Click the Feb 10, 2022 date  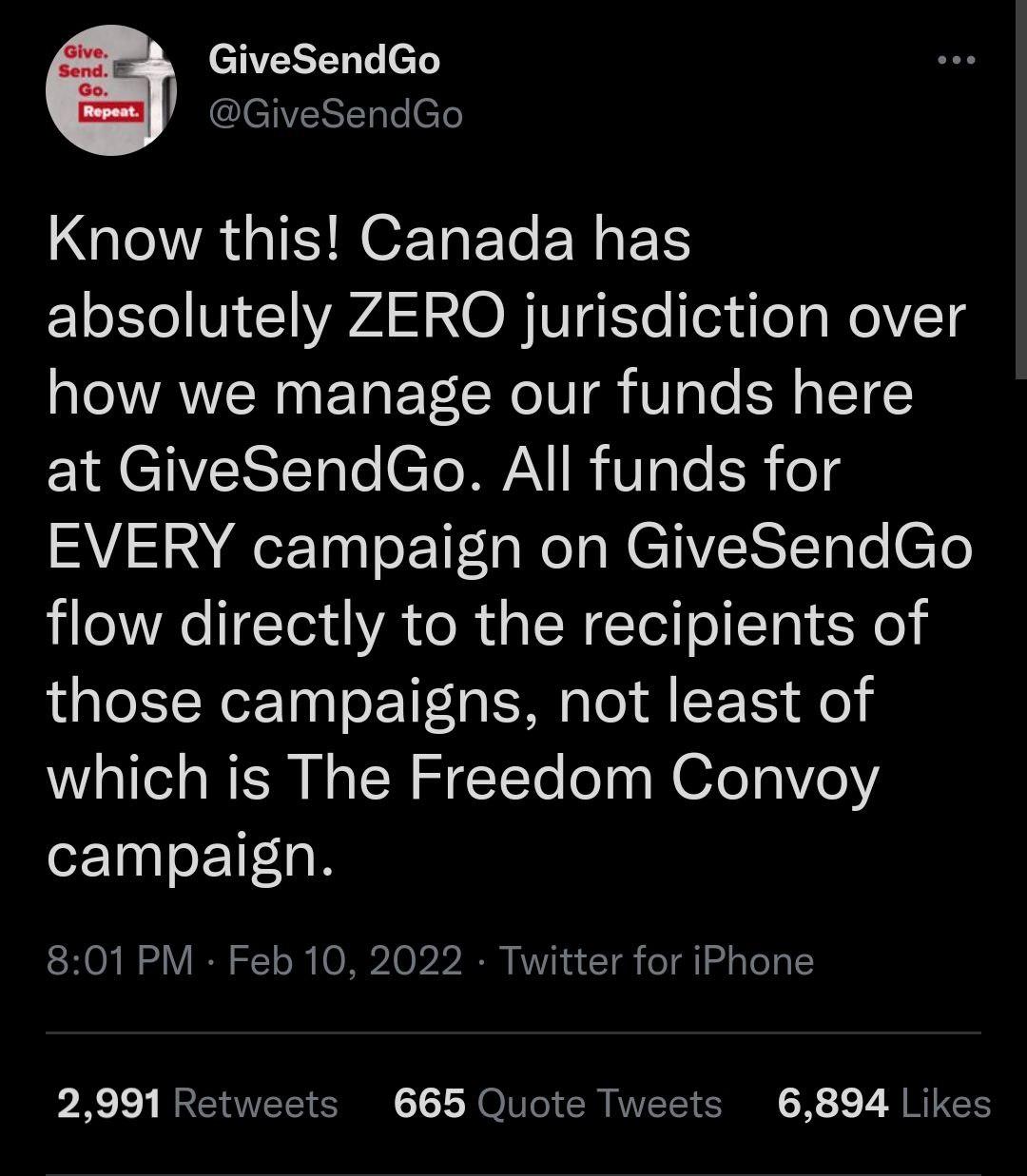click(346, 960)
